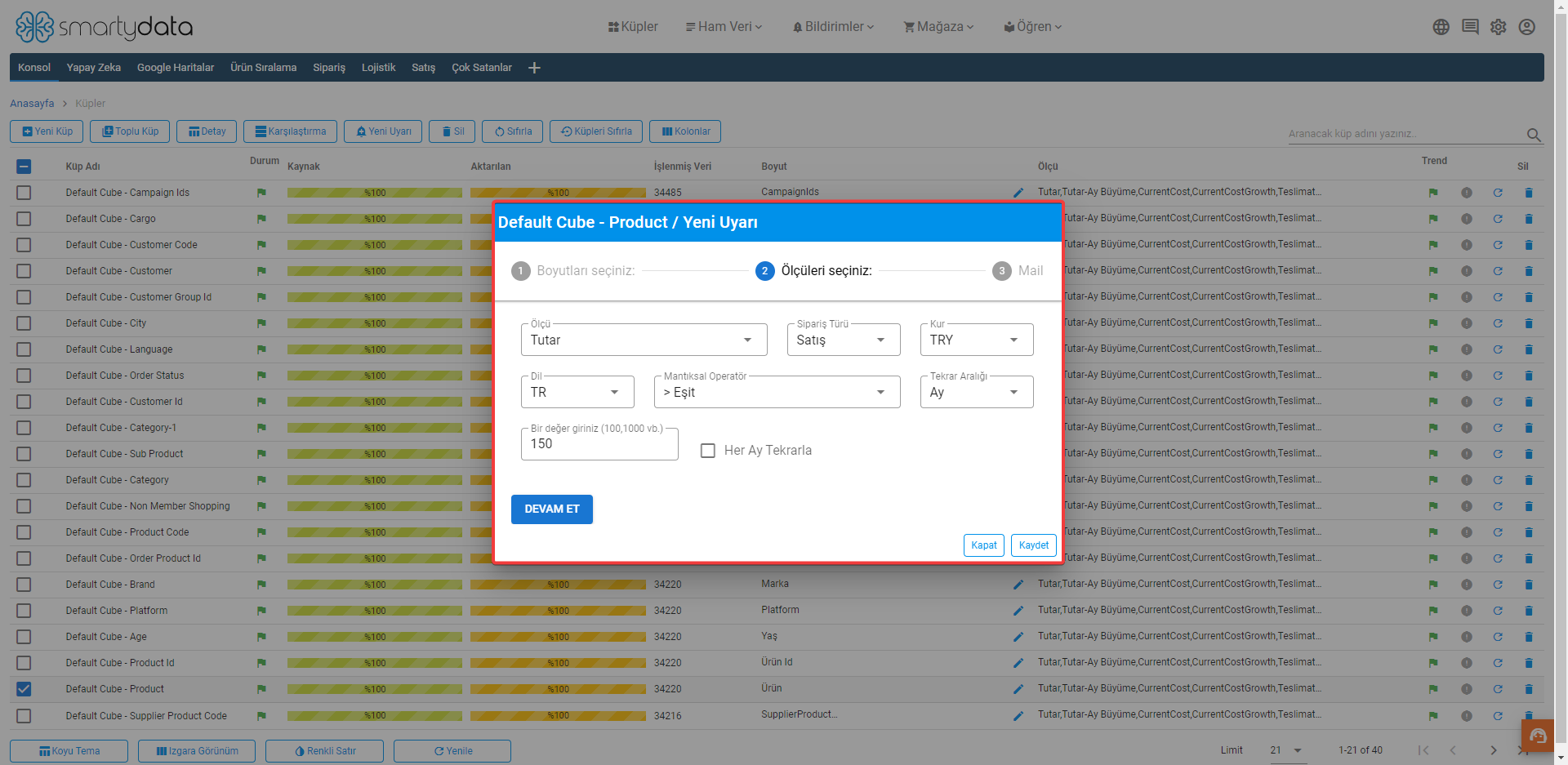Delete trash icon for Default Cube - Age
The width and height of the screenshot is (1568, 765).
point(1529,637)
